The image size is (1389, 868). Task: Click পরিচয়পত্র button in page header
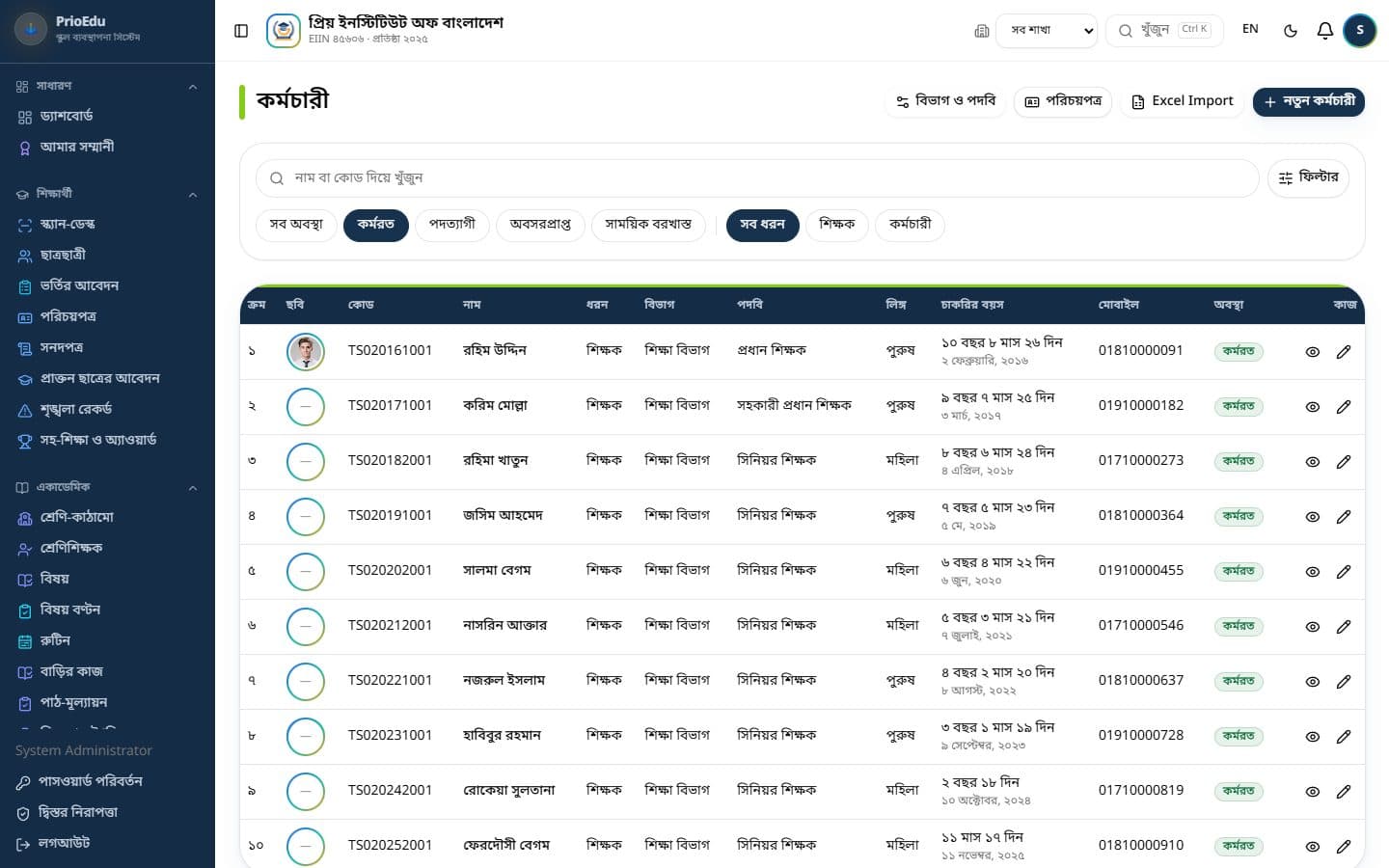point(1063,101)
